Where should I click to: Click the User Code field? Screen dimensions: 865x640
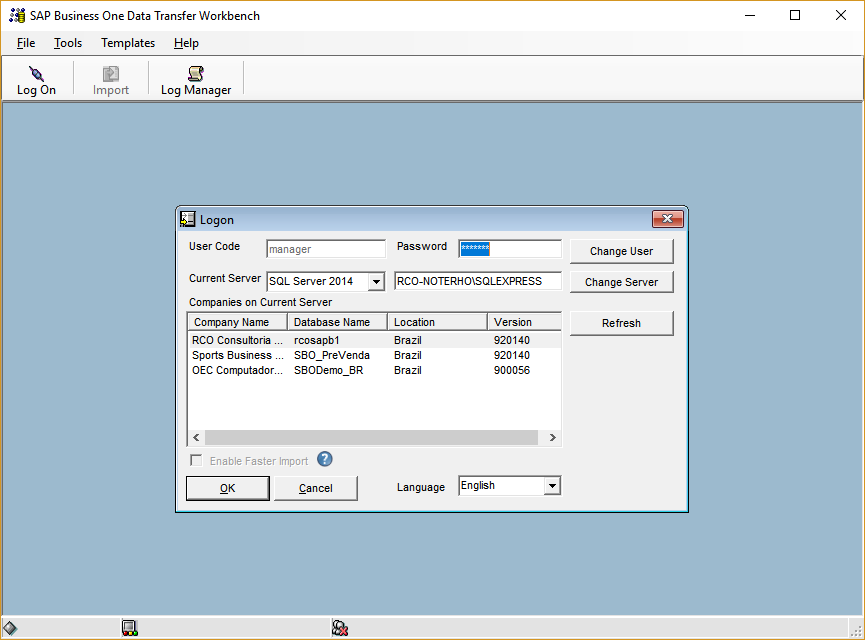click(325, 249)
